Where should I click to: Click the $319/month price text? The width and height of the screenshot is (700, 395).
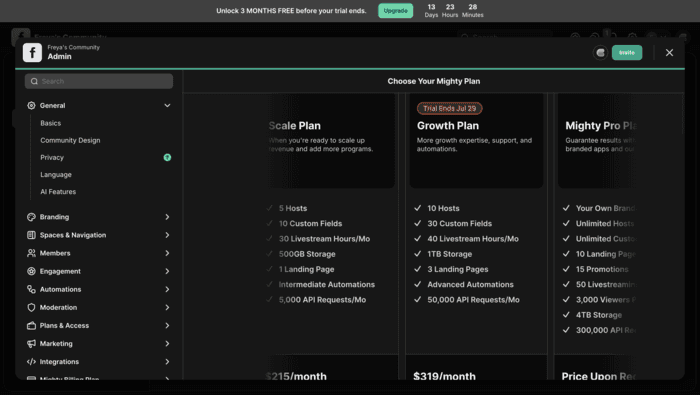(x=444, y=376)
